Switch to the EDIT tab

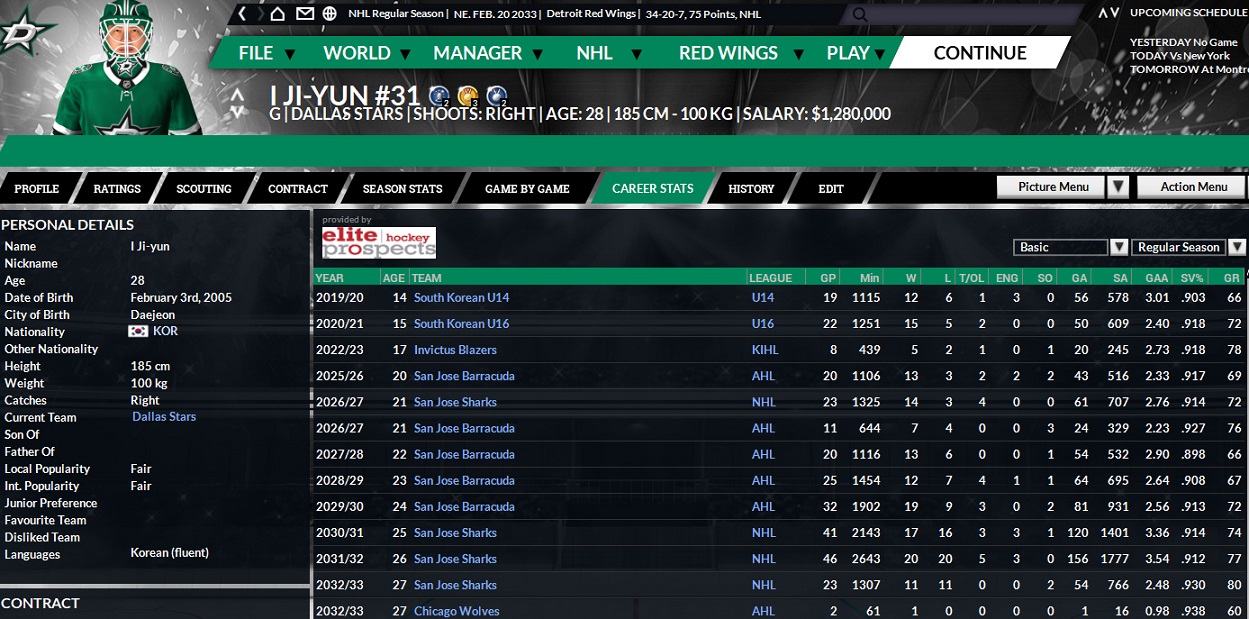tap(831, 188)
